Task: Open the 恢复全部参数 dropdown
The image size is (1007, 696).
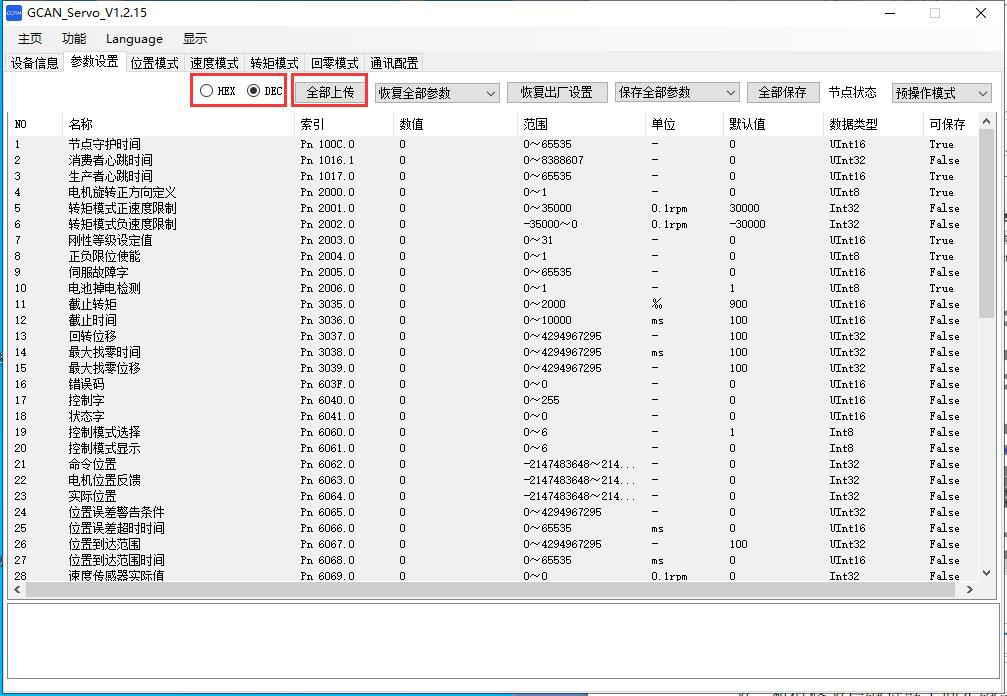Action: [436, 93]
